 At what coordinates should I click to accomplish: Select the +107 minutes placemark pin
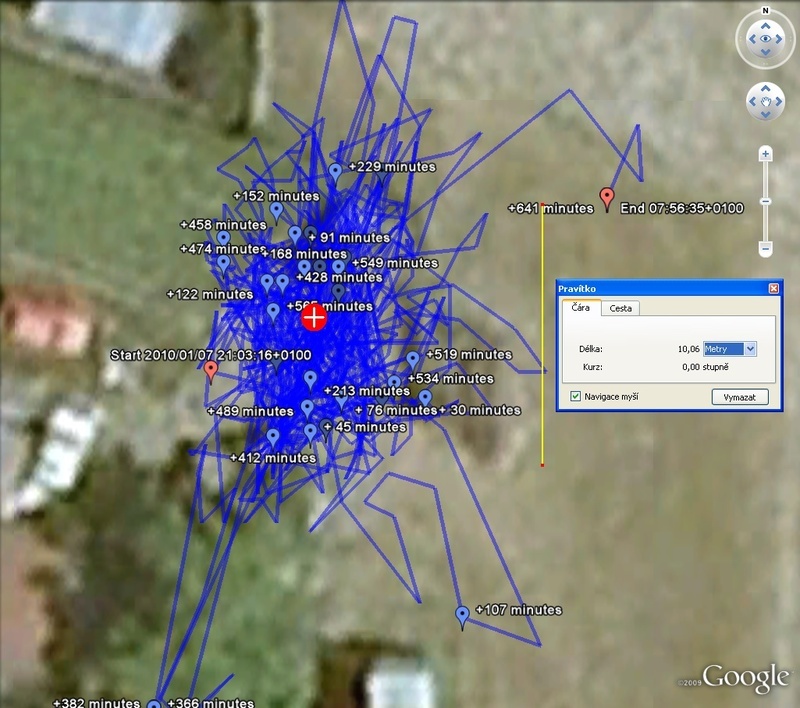coord(462,615)
